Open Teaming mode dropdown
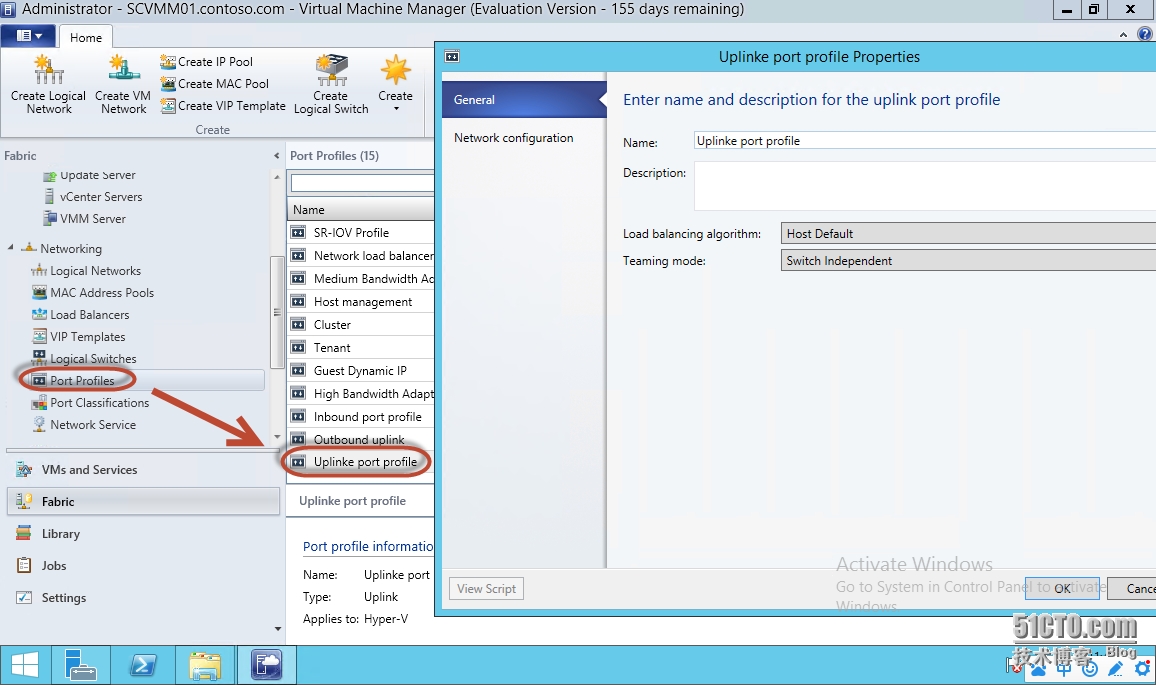The height and width of the screenshot is (685, 1156). (x=968, y=260)
